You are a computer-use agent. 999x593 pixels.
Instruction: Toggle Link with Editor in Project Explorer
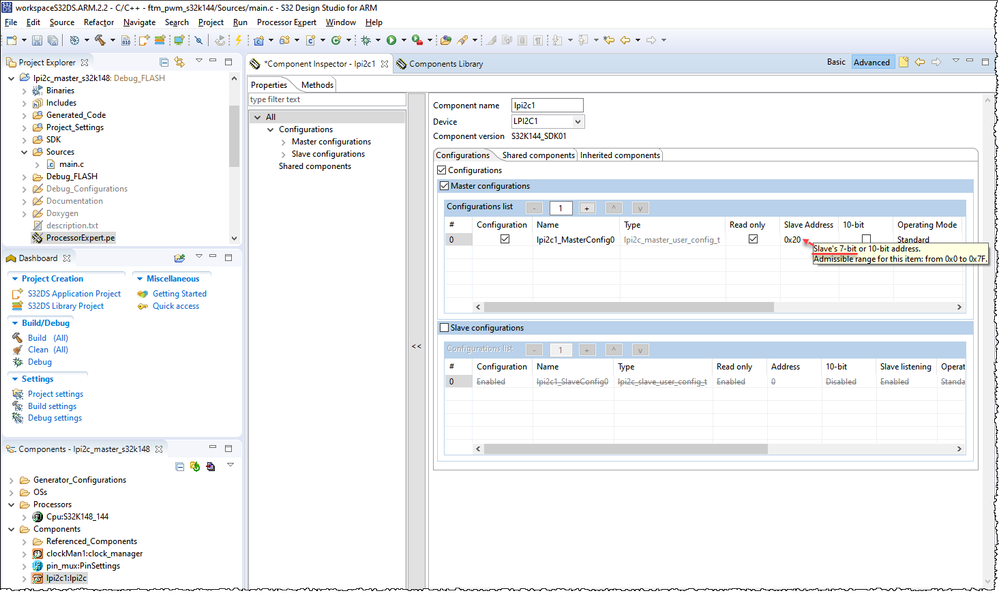click(179, 62)
